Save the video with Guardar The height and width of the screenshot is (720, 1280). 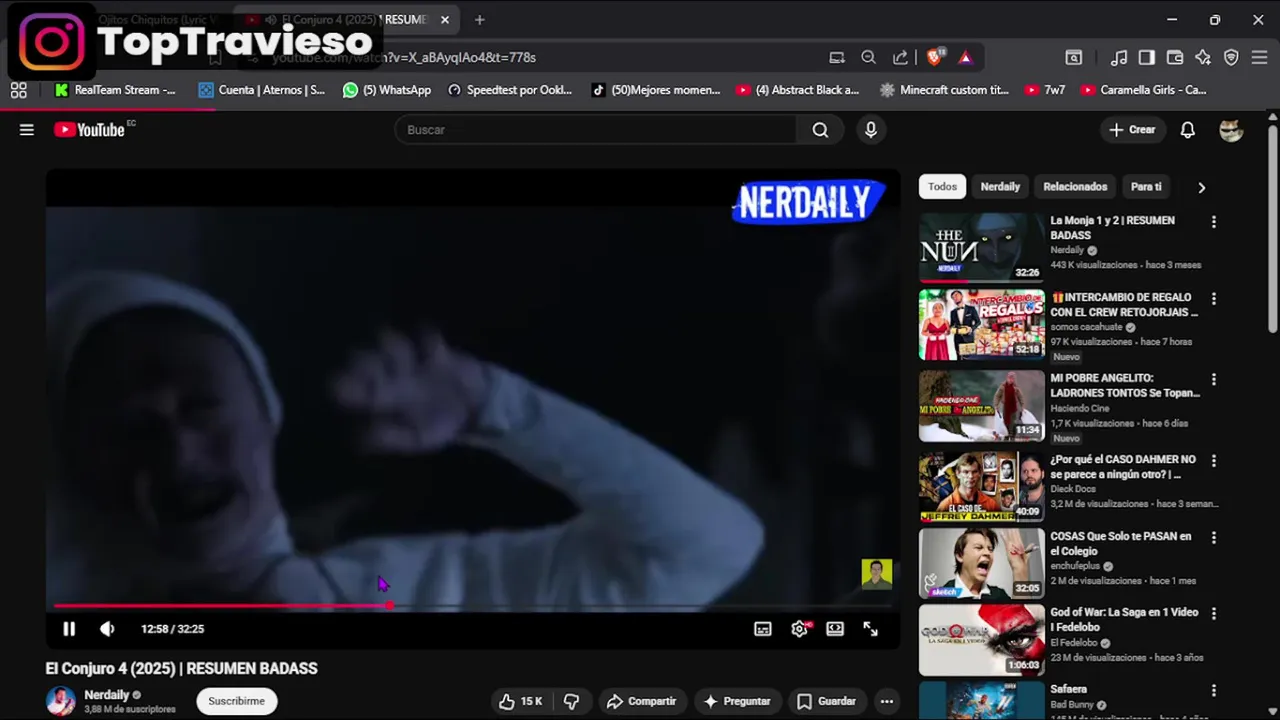point(827,701)
